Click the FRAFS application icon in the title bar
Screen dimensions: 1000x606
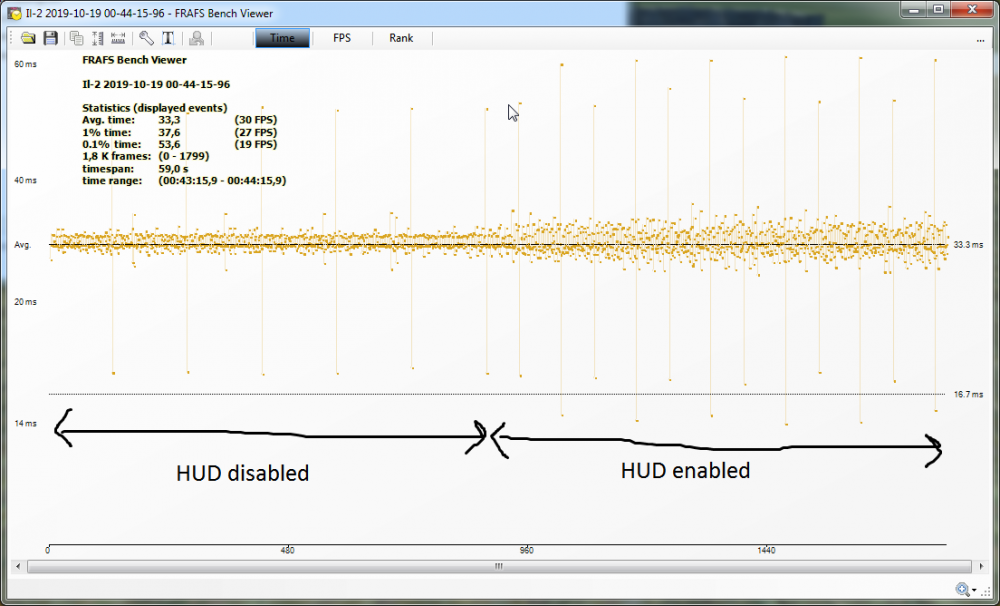pyautogui.click(x=14, y=13)
